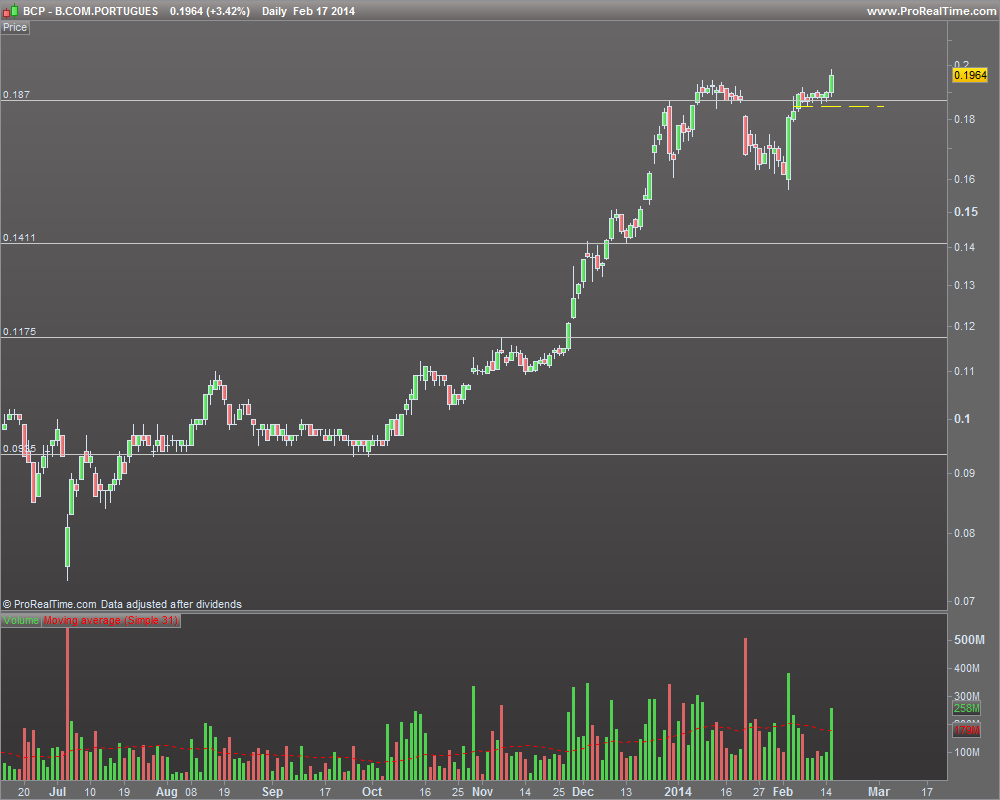Select the 0.1411 horizontal line label

[x=19, y=237]
